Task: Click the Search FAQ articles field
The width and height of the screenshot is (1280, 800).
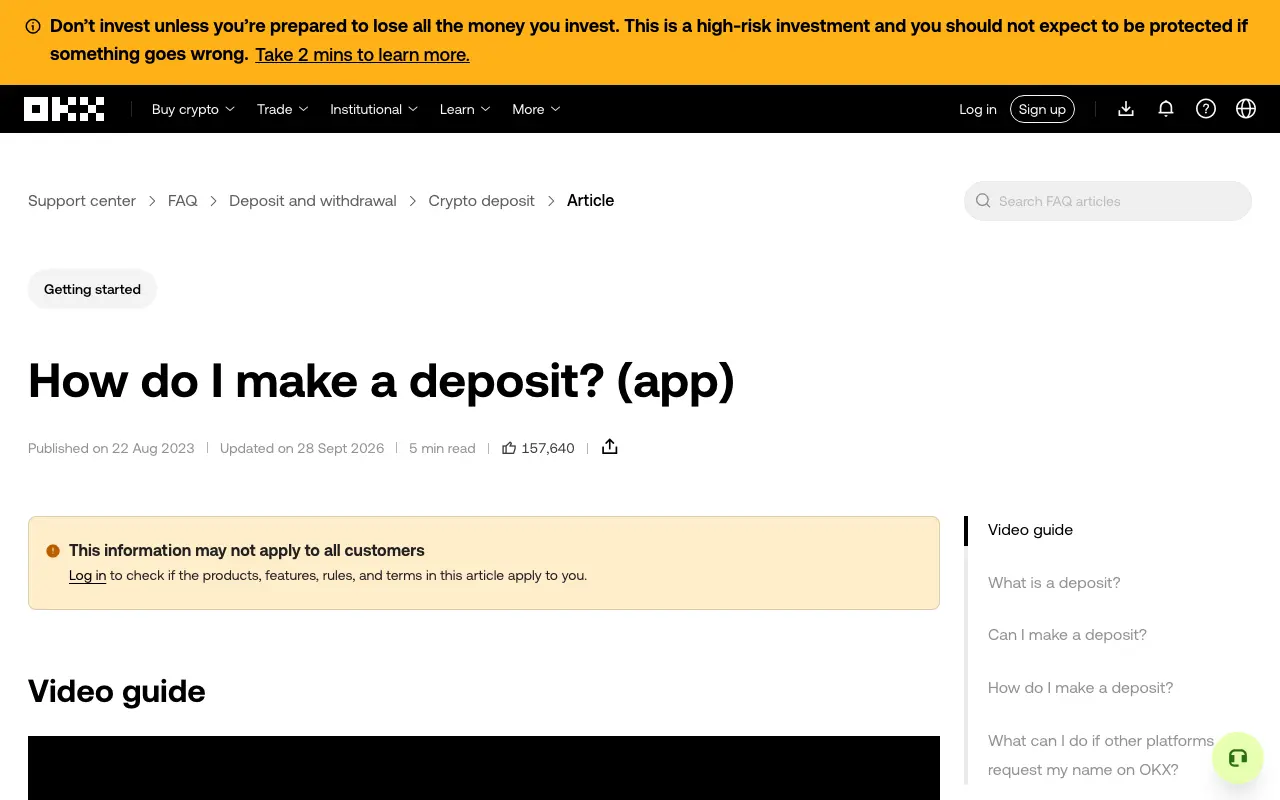Action: [x=1108, y=201]
